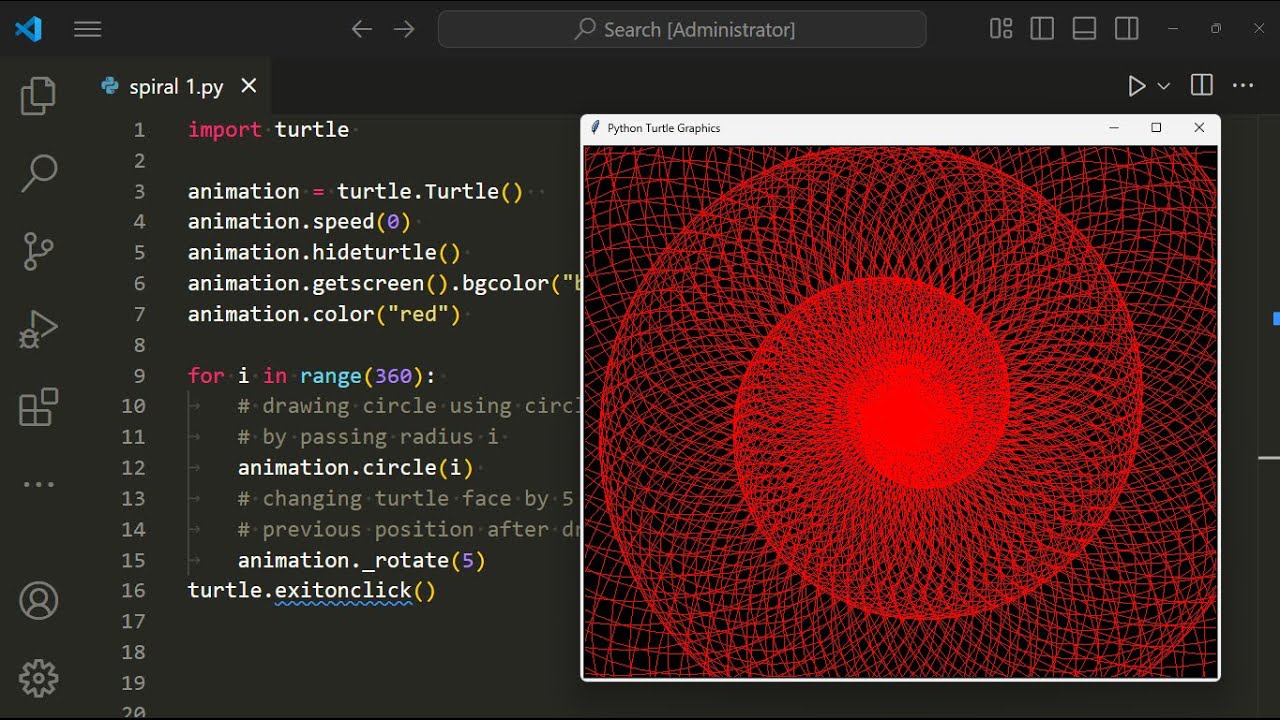Click the 'animation._rotate(5)' line
This screenshot has width=1280, height=720.
tap(362, 561)
